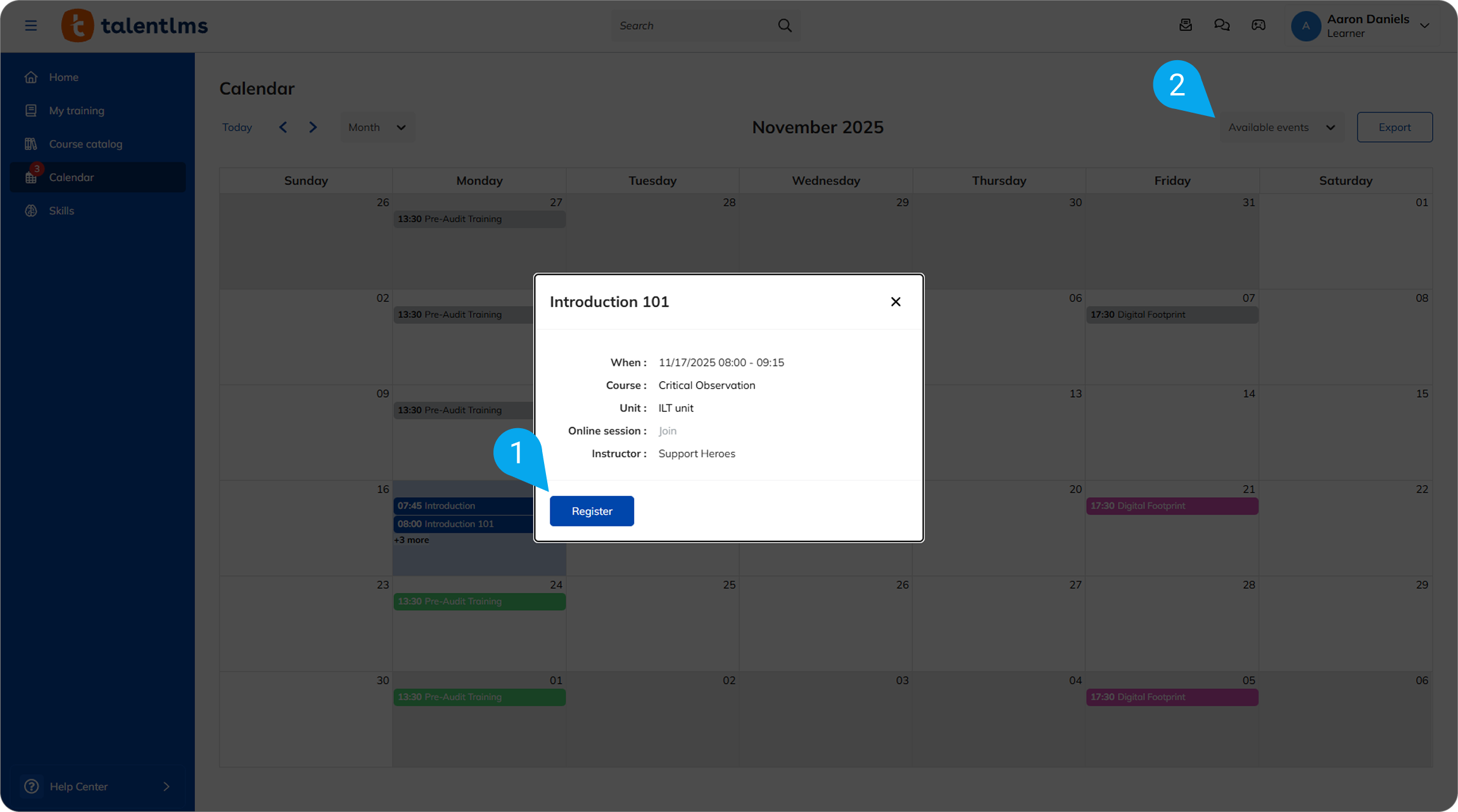Image resolution: width=1458 pixels, height=812 pixels.
Task: Click inside the Search field
Action: coord(694,25)
